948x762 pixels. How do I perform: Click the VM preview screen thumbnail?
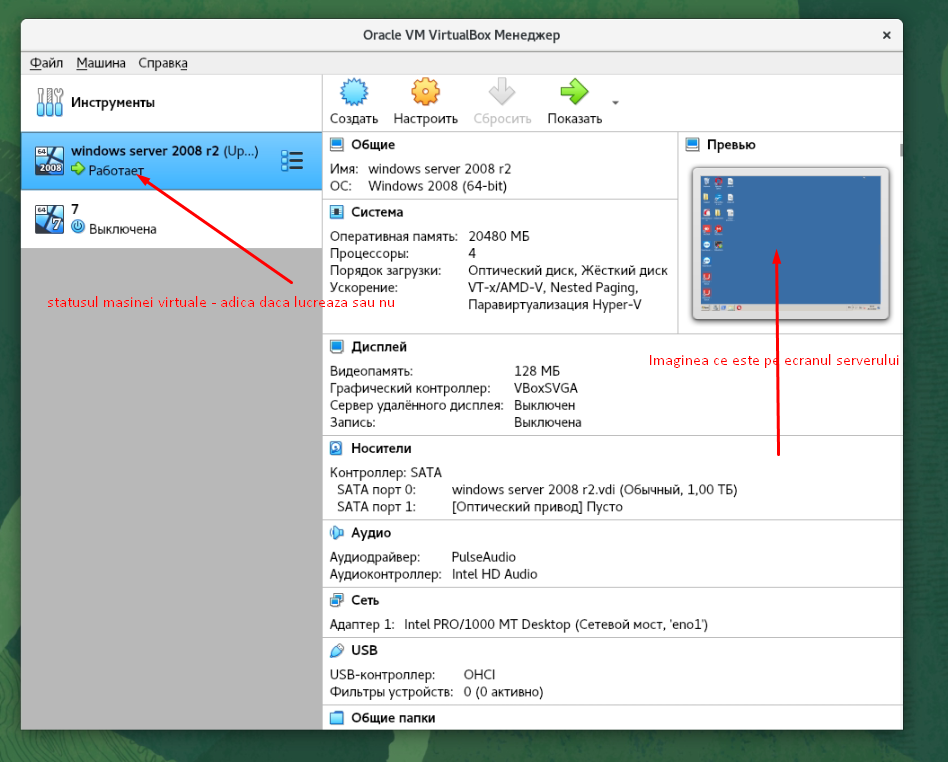click(x=790, y=243)
